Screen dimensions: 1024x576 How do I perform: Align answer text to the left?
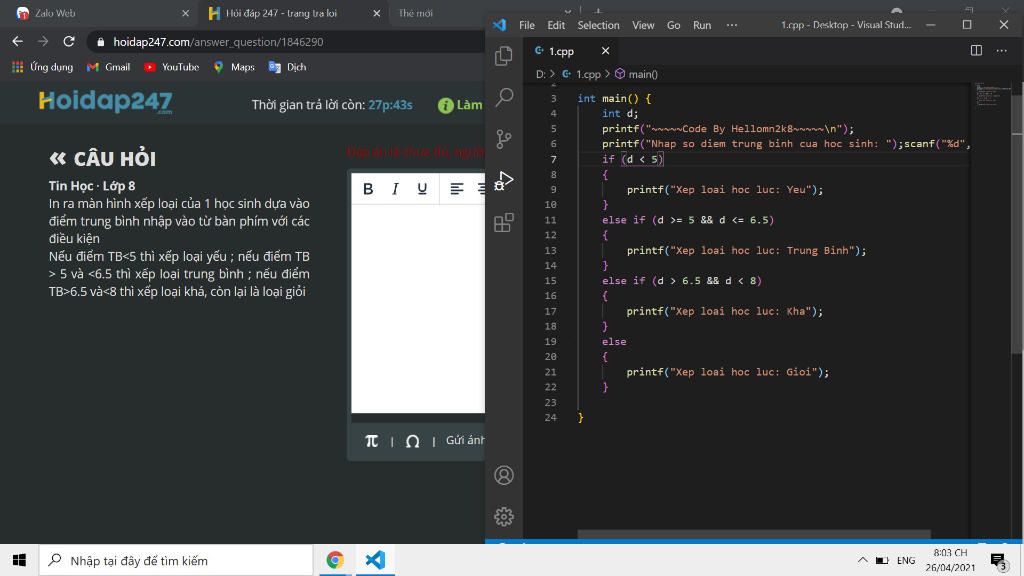pos(456,189)
